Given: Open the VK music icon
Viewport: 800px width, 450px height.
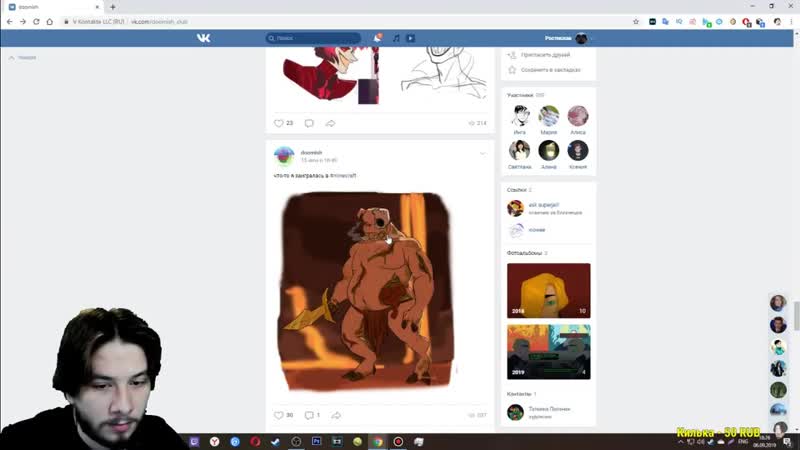Looking at the screenshot, I should (x=396, y=38).
